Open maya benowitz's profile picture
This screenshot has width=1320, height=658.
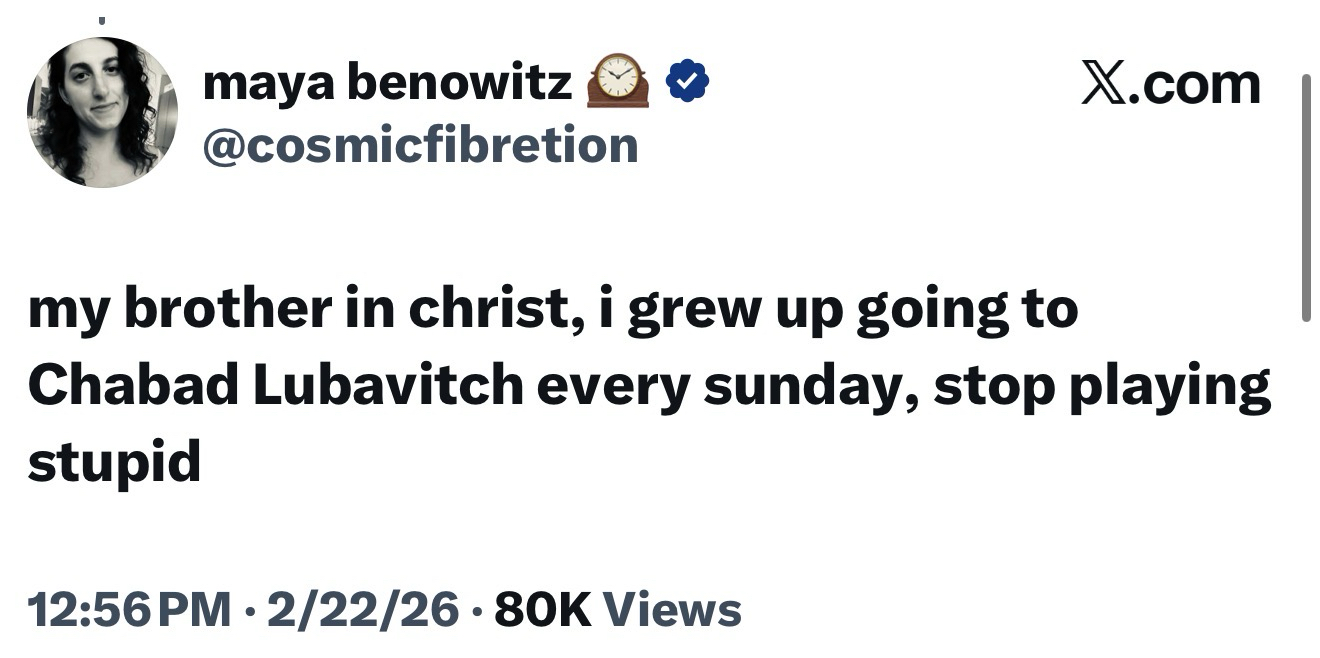tap(102, 112)
